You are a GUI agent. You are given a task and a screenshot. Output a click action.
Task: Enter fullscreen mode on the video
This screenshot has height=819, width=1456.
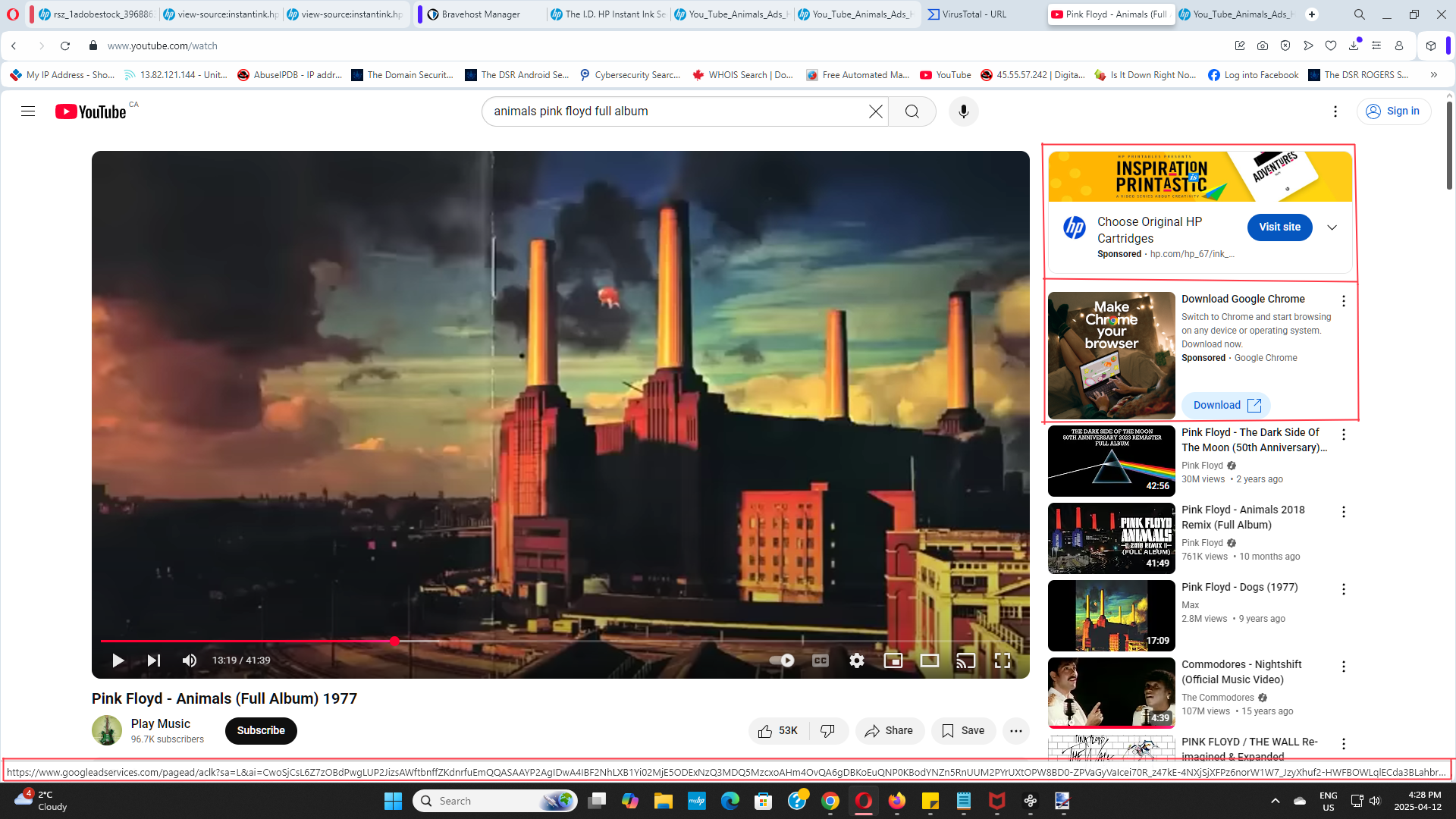point(1003,661)
